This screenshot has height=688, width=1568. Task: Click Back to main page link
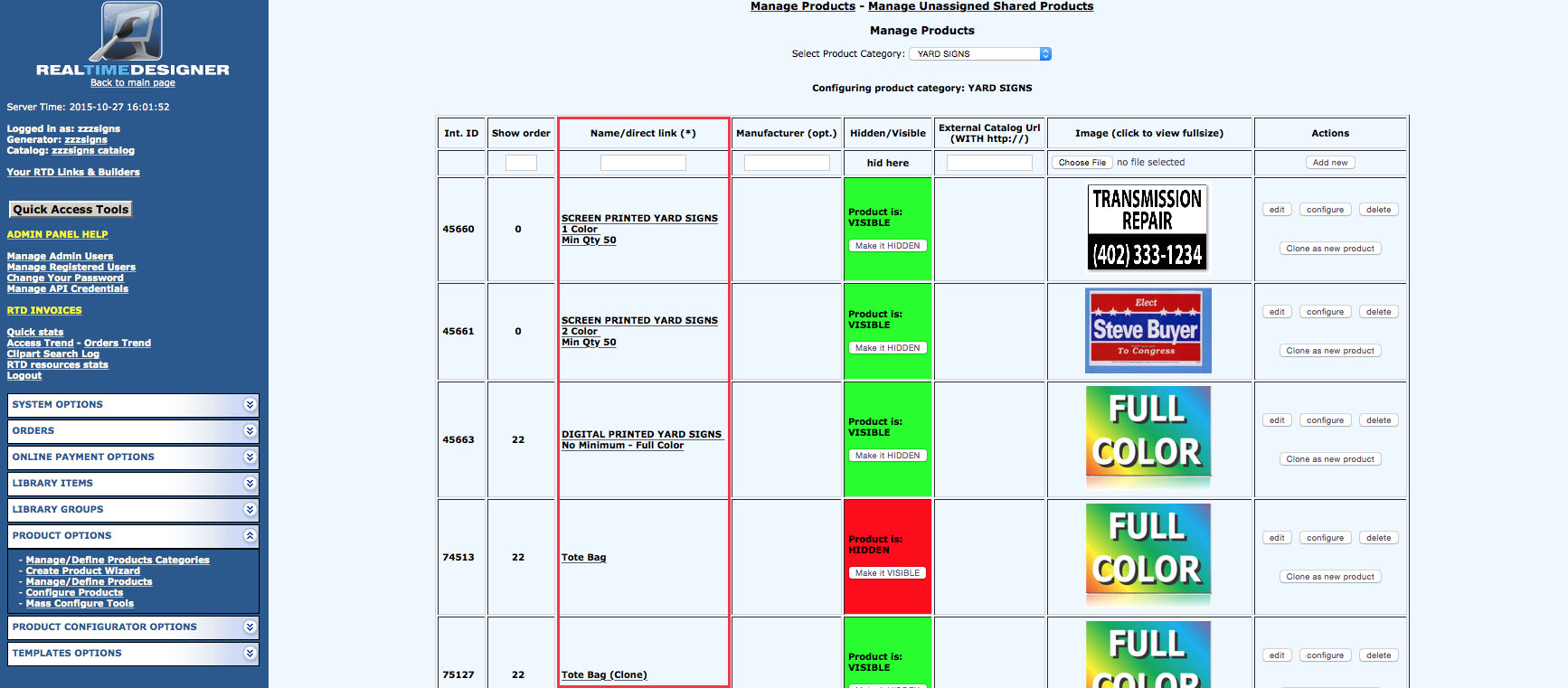pos(133,83)
